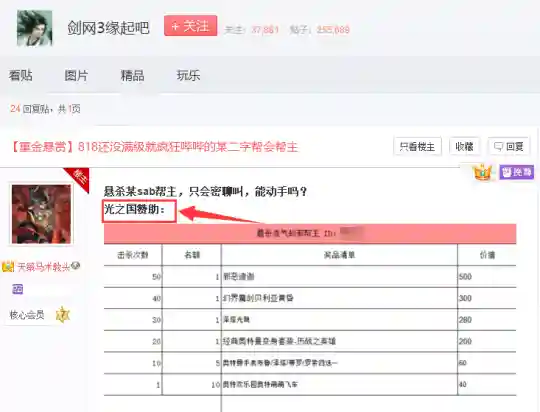Image resolution: width=540 pixels, height=412 pixels.
Task: Click the 只看楼主 button
Action: pos(417,146)
